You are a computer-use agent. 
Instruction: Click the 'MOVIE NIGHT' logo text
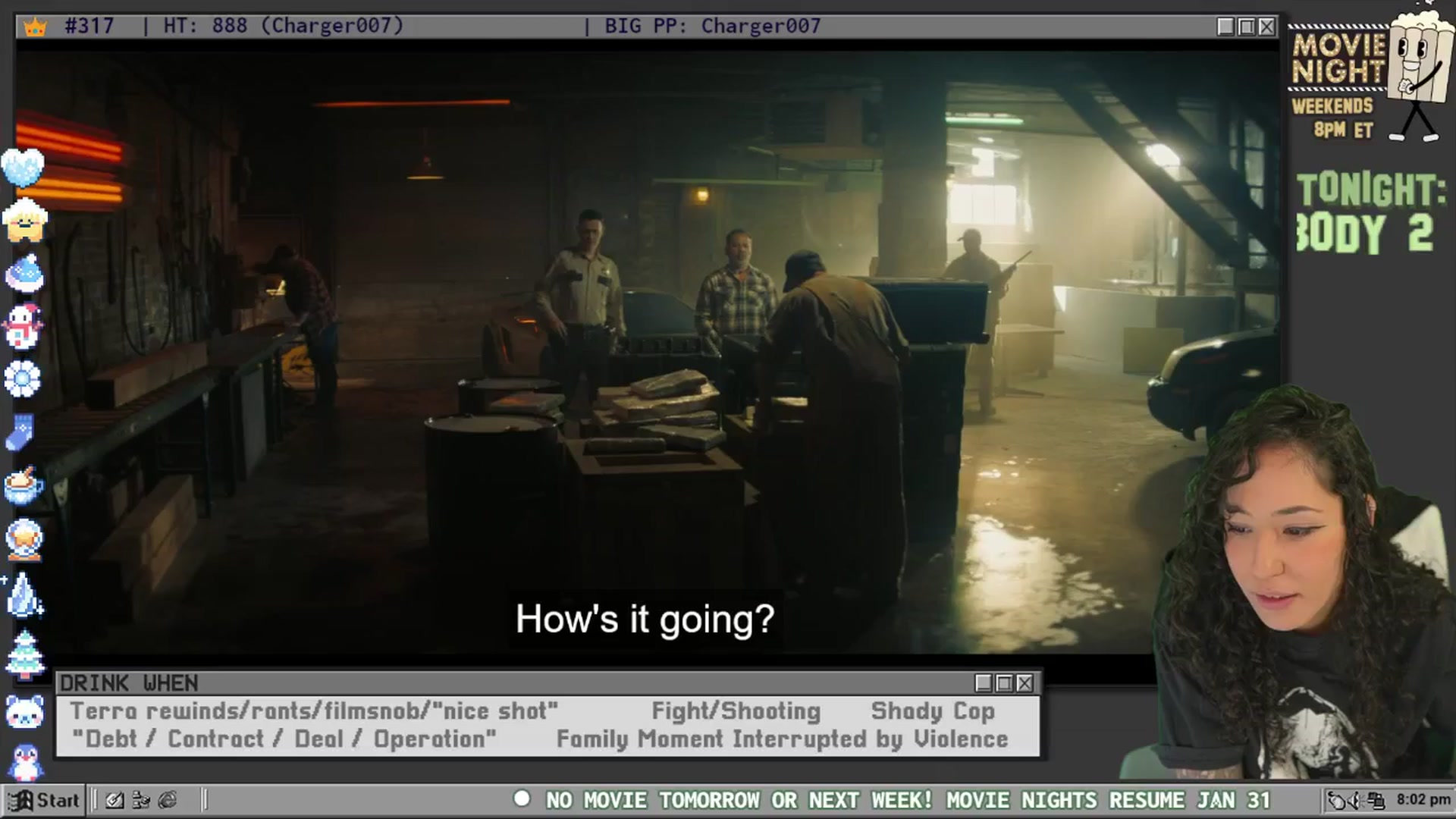pos(1338,58)
